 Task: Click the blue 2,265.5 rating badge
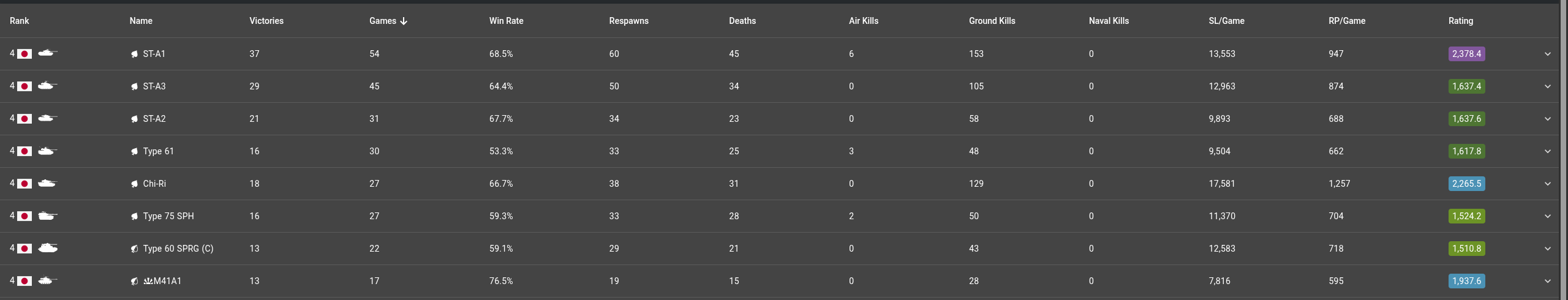pyautogui.click(x=1466, y=184)
